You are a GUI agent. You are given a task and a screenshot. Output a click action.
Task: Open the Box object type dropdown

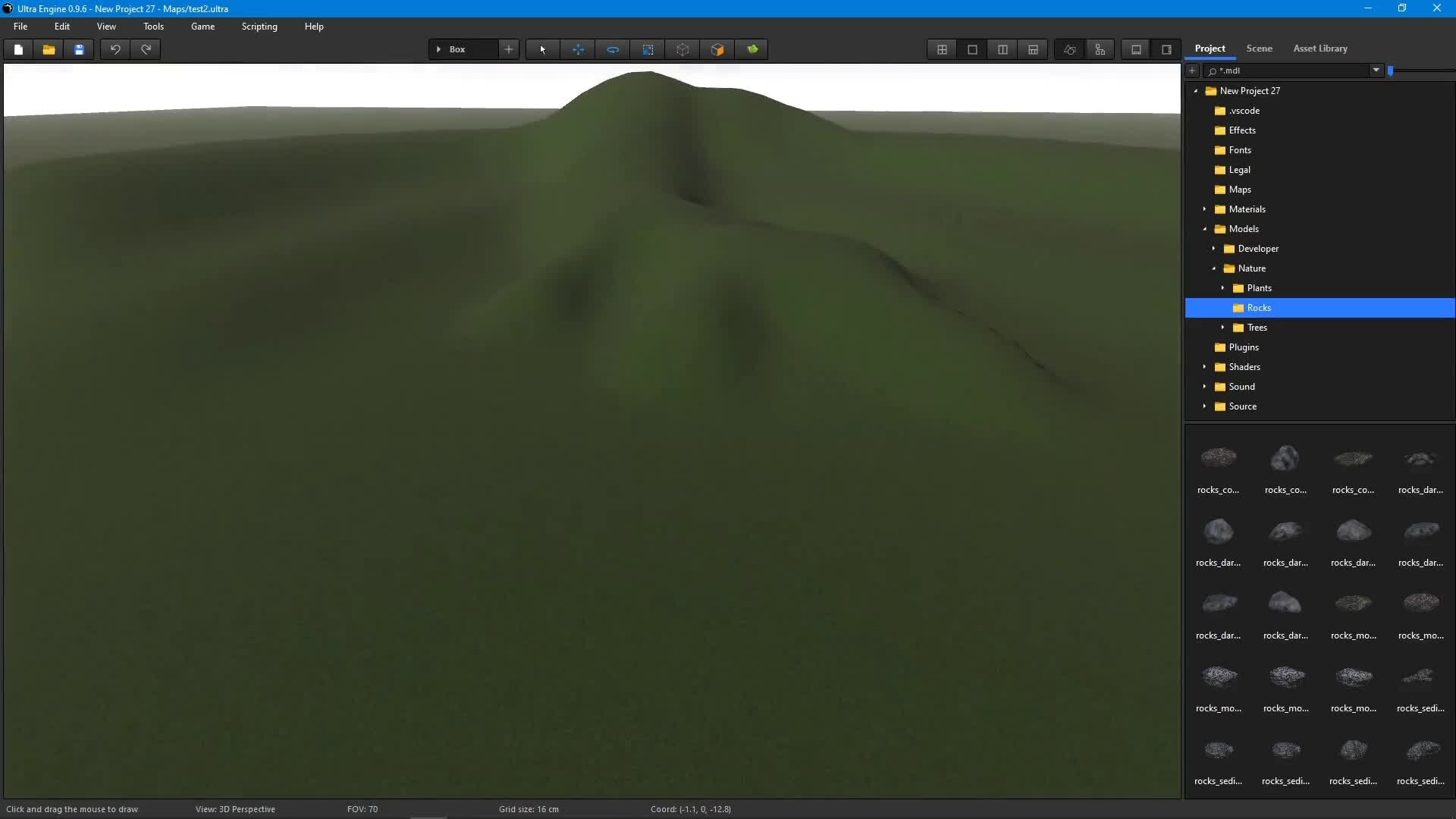464,49
